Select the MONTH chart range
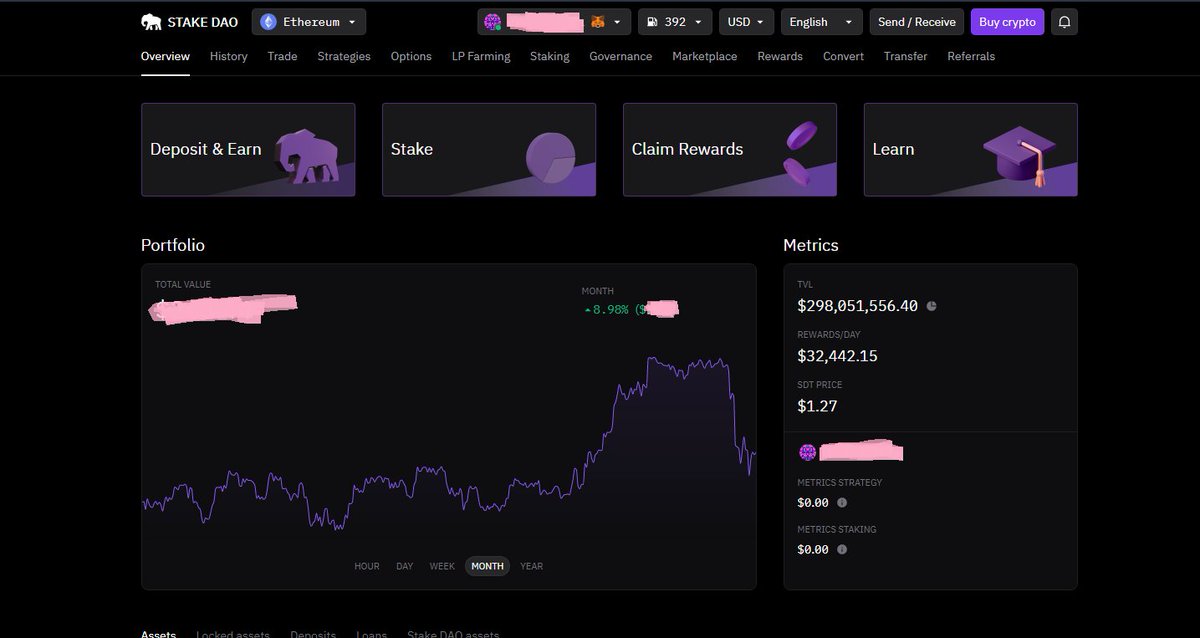The image size is (1200, 638). [487, 566]
